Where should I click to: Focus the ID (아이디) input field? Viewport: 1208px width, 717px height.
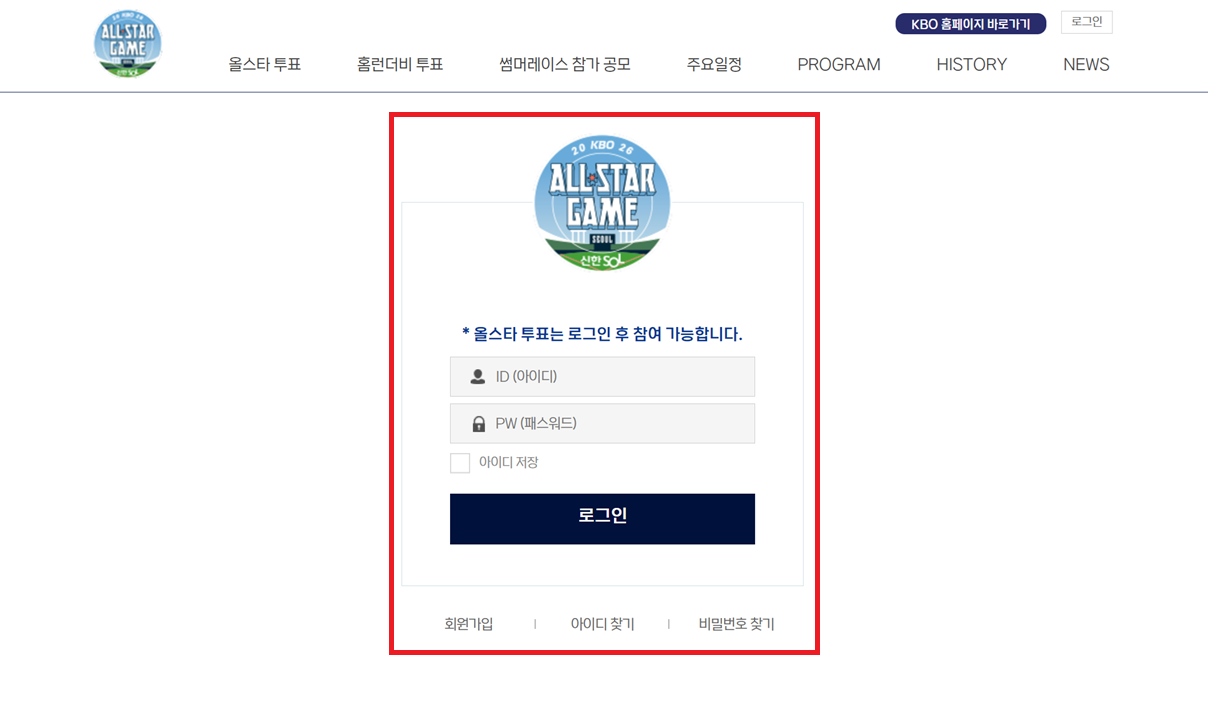(x=602, y=377)
